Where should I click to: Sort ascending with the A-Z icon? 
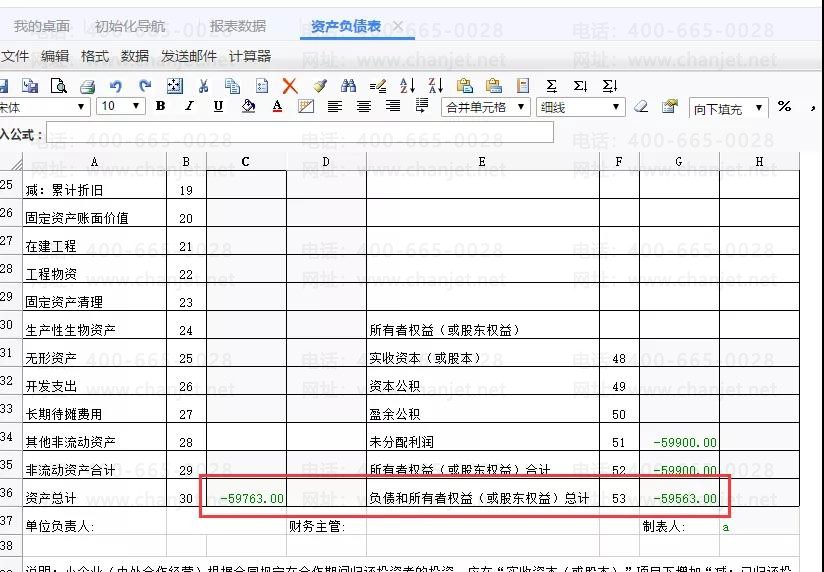[x=407, y=85]
